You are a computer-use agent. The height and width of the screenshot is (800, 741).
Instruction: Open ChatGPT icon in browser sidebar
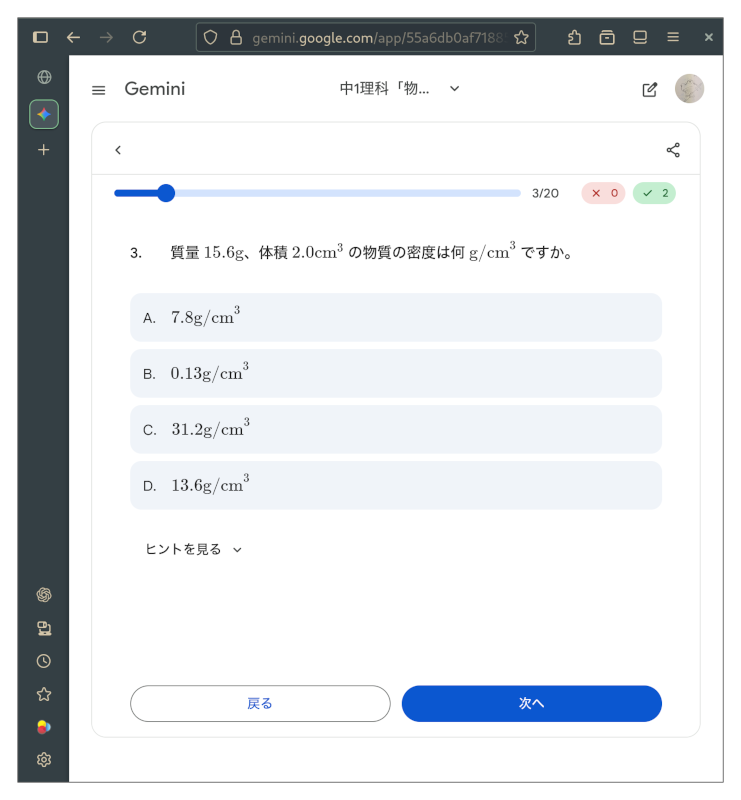pos(44,595)
